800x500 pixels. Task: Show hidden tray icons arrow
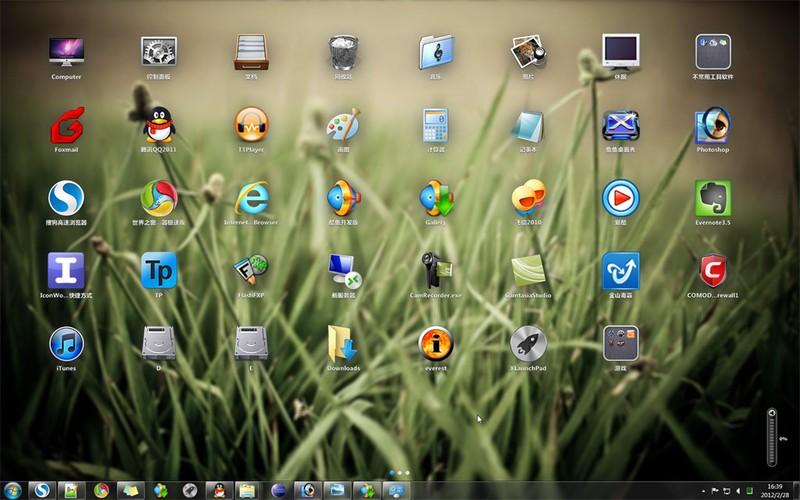(704, 491)
